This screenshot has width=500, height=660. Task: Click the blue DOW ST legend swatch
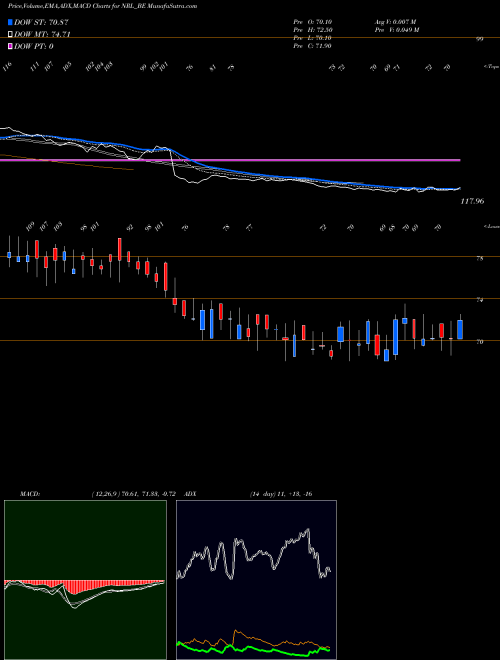tap(10, 22)
